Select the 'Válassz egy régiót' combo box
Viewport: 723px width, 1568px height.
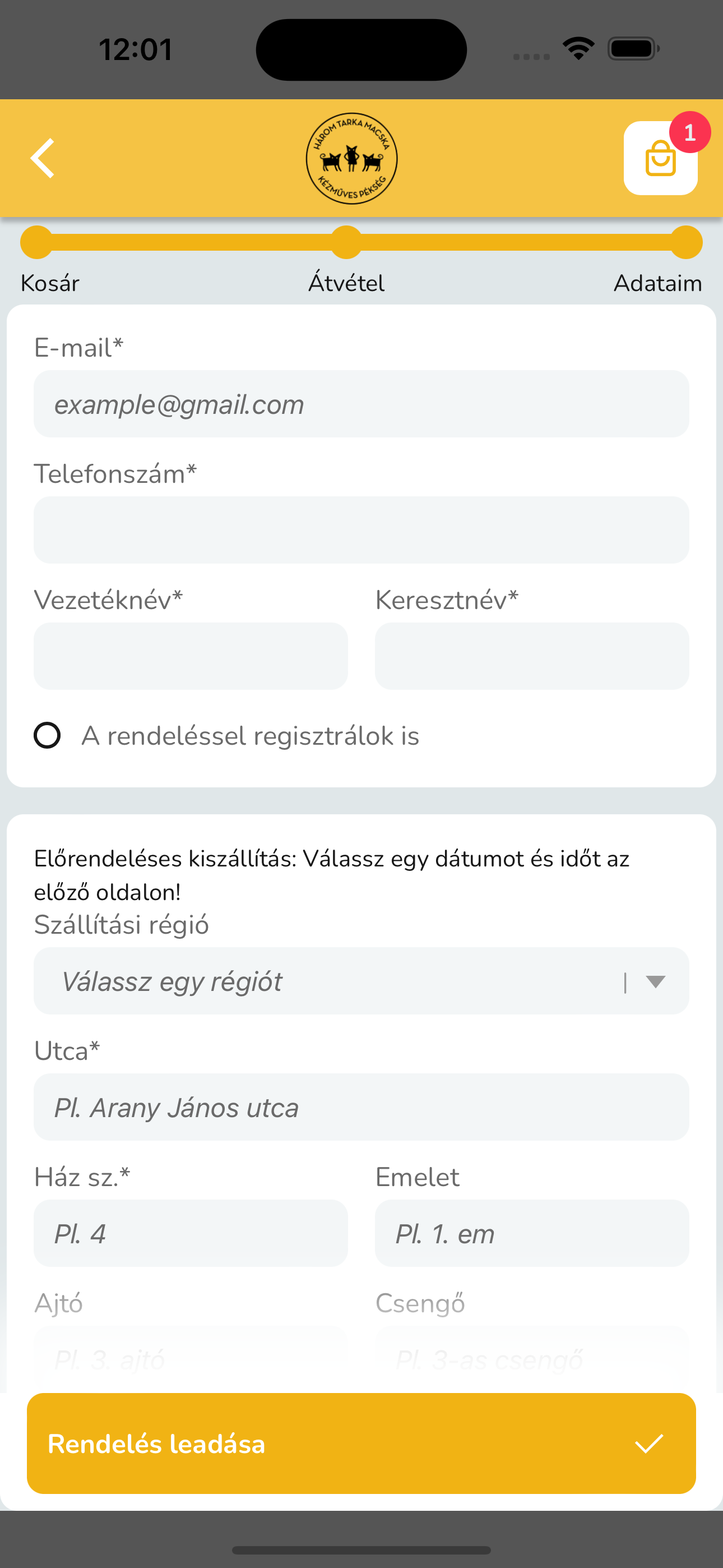[x=361, y=981]
